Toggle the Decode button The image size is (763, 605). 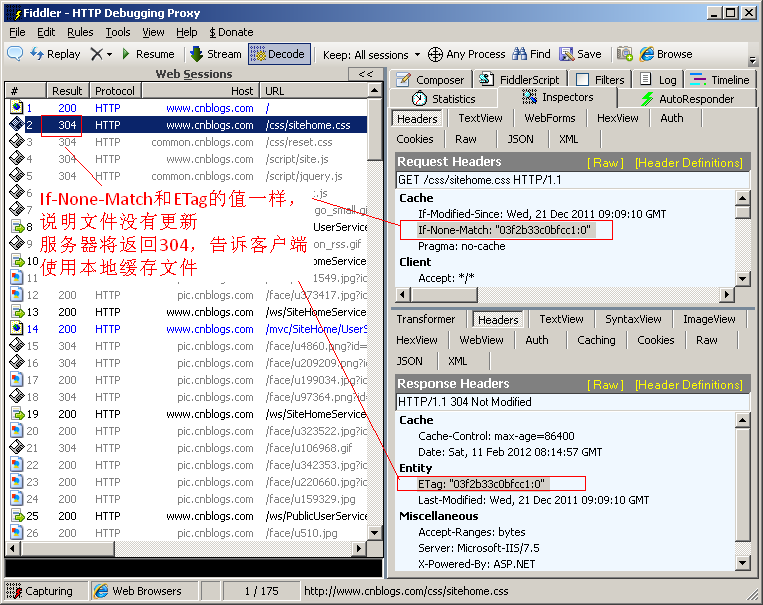279,54
